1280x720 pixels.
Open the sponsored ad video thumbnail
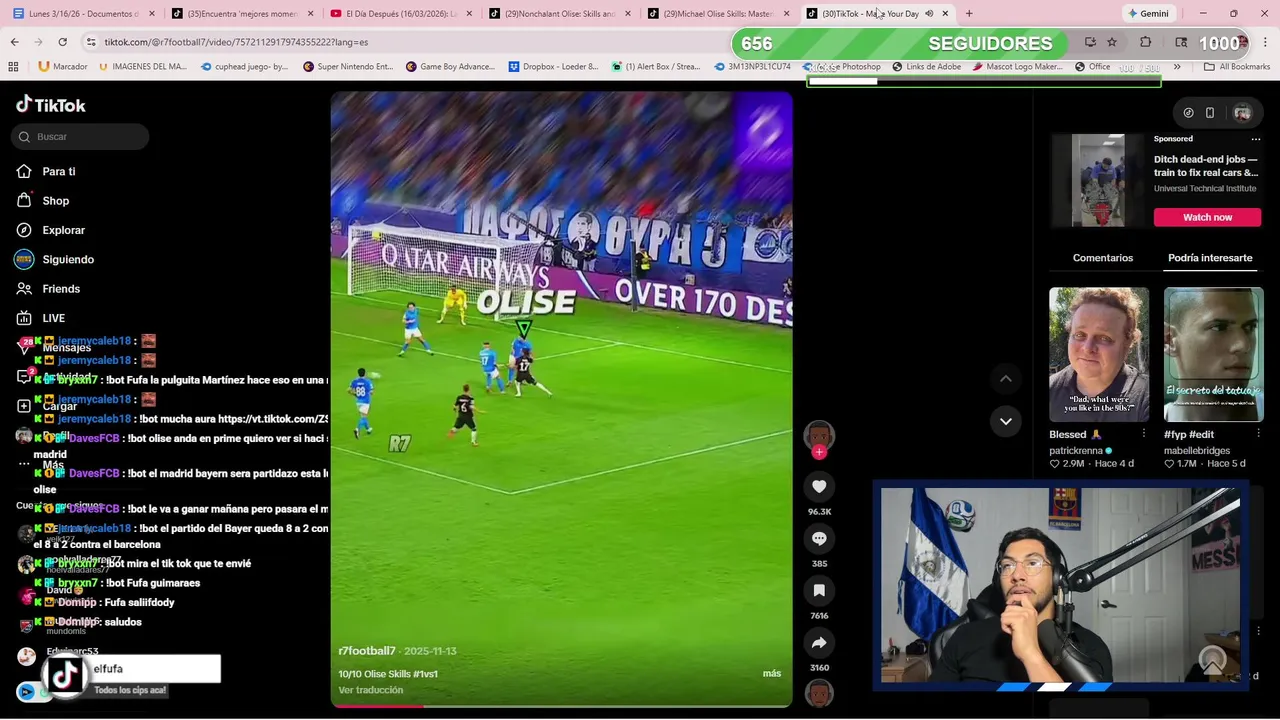(x=1097, y=181)
